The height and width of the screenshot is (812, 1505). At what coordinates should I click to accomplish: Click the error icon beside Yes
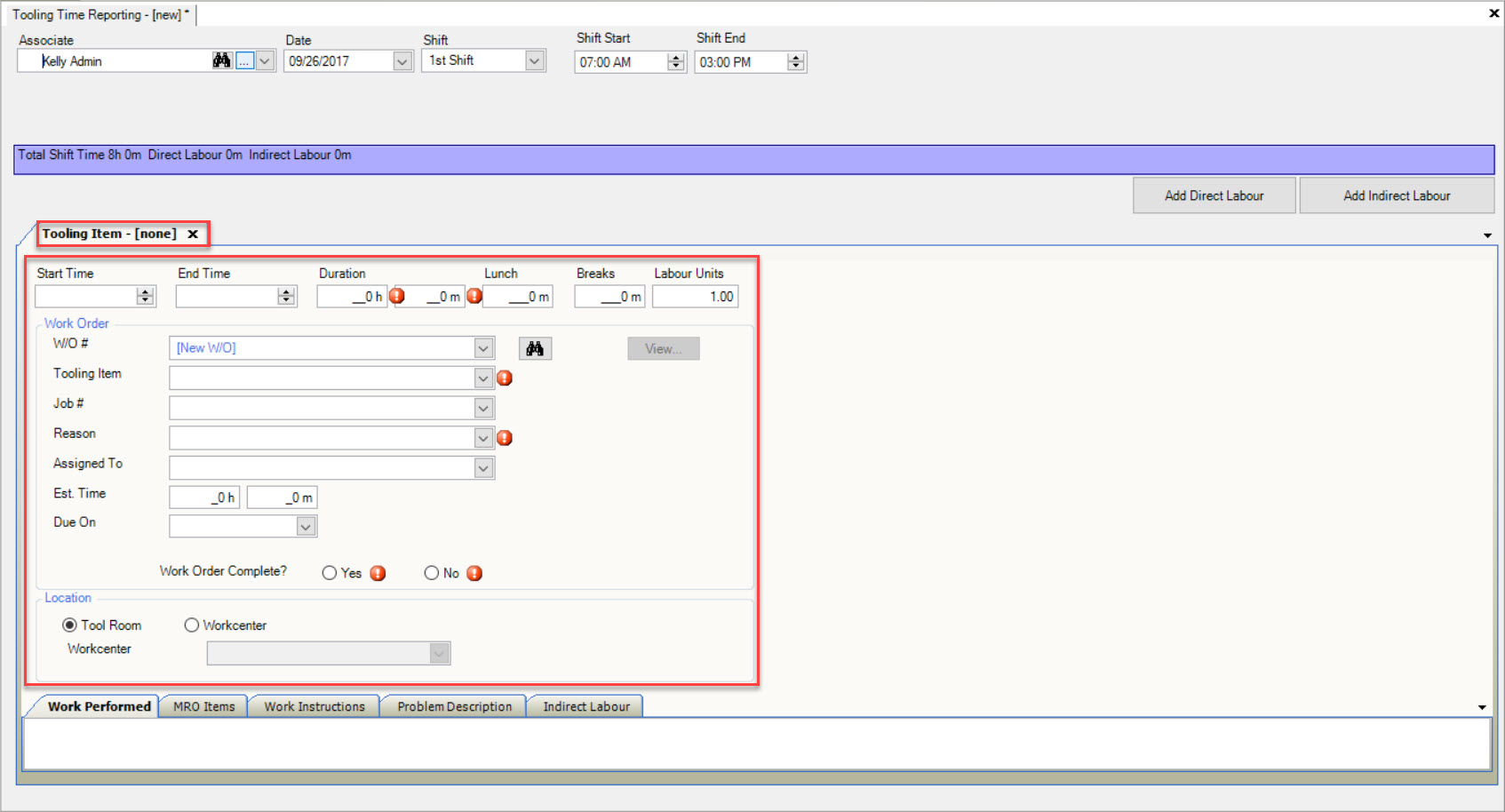pos(378,573)
